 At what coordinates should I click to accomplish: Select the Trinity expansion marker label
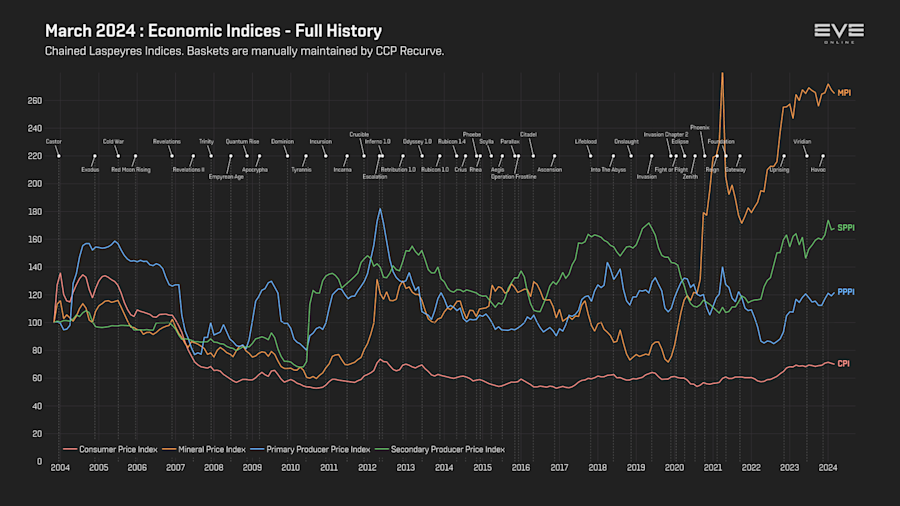pyautogui.click(x=206, y=142)
